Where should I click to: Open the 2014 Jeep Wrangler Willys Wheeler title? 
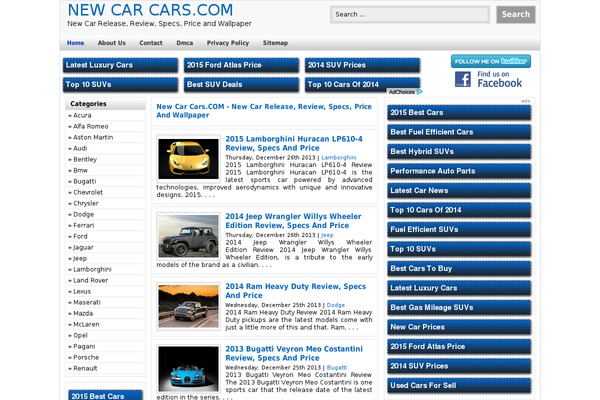pyautogui.click(x=293, y=221)
